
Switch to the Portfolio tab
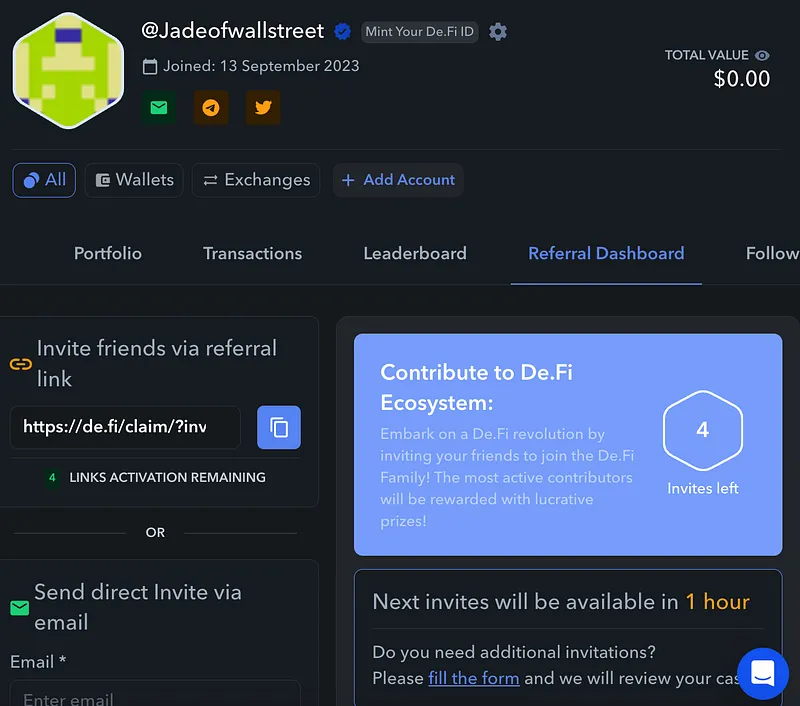click(108, 254)
